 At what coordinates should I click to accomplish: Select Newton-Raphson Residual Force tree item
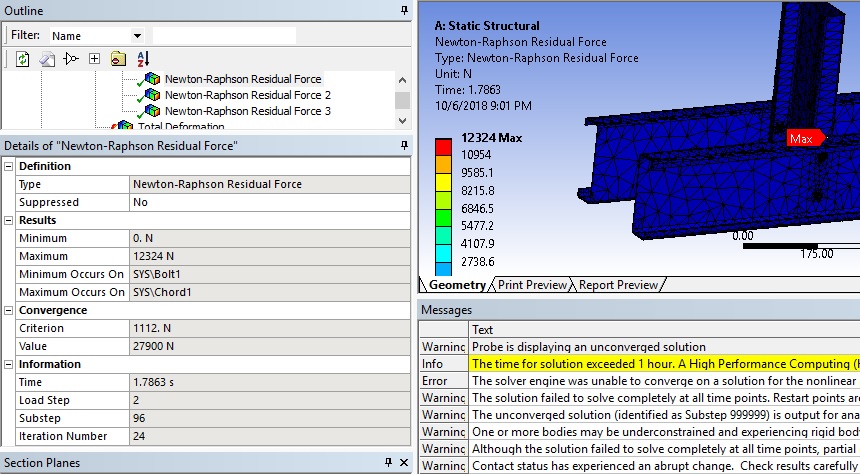[243, 79]
